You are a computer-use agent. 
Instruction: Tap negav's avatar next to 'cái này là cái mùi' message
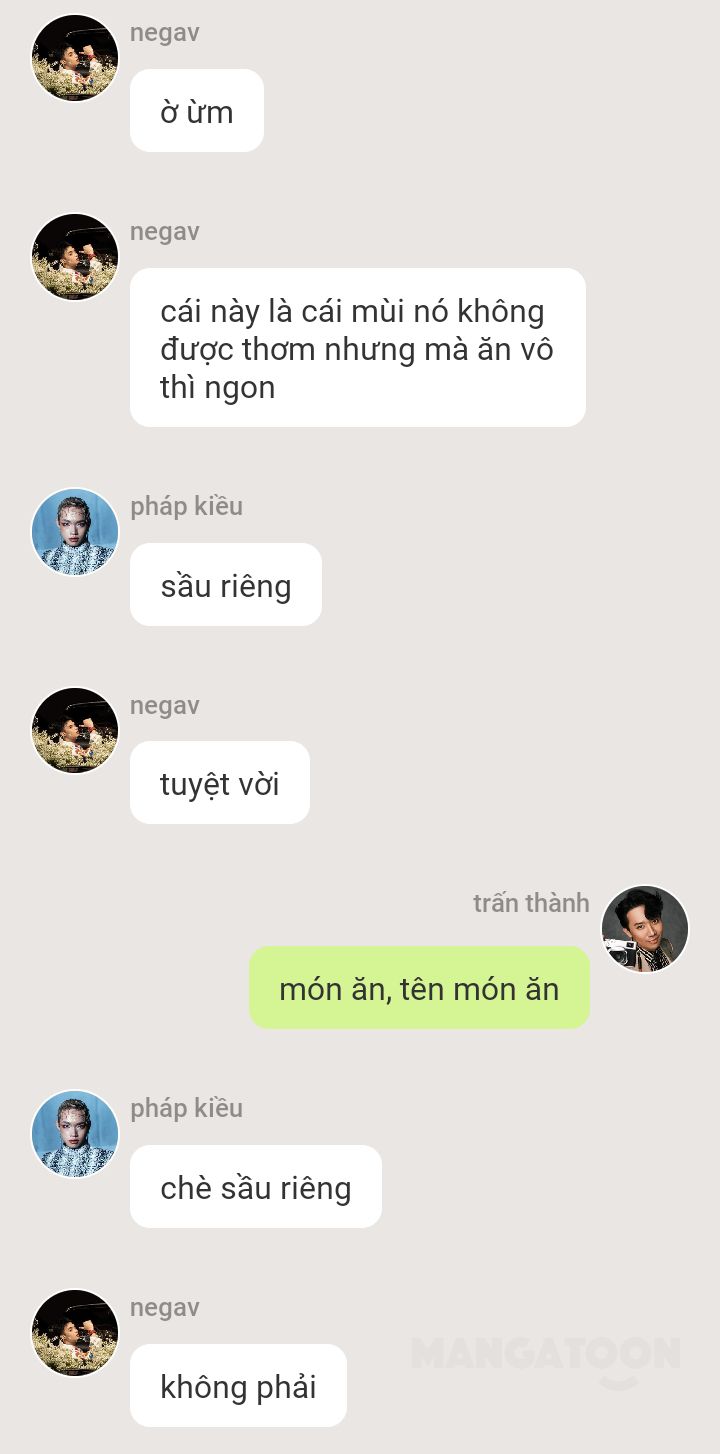click(x=75, y=257)
